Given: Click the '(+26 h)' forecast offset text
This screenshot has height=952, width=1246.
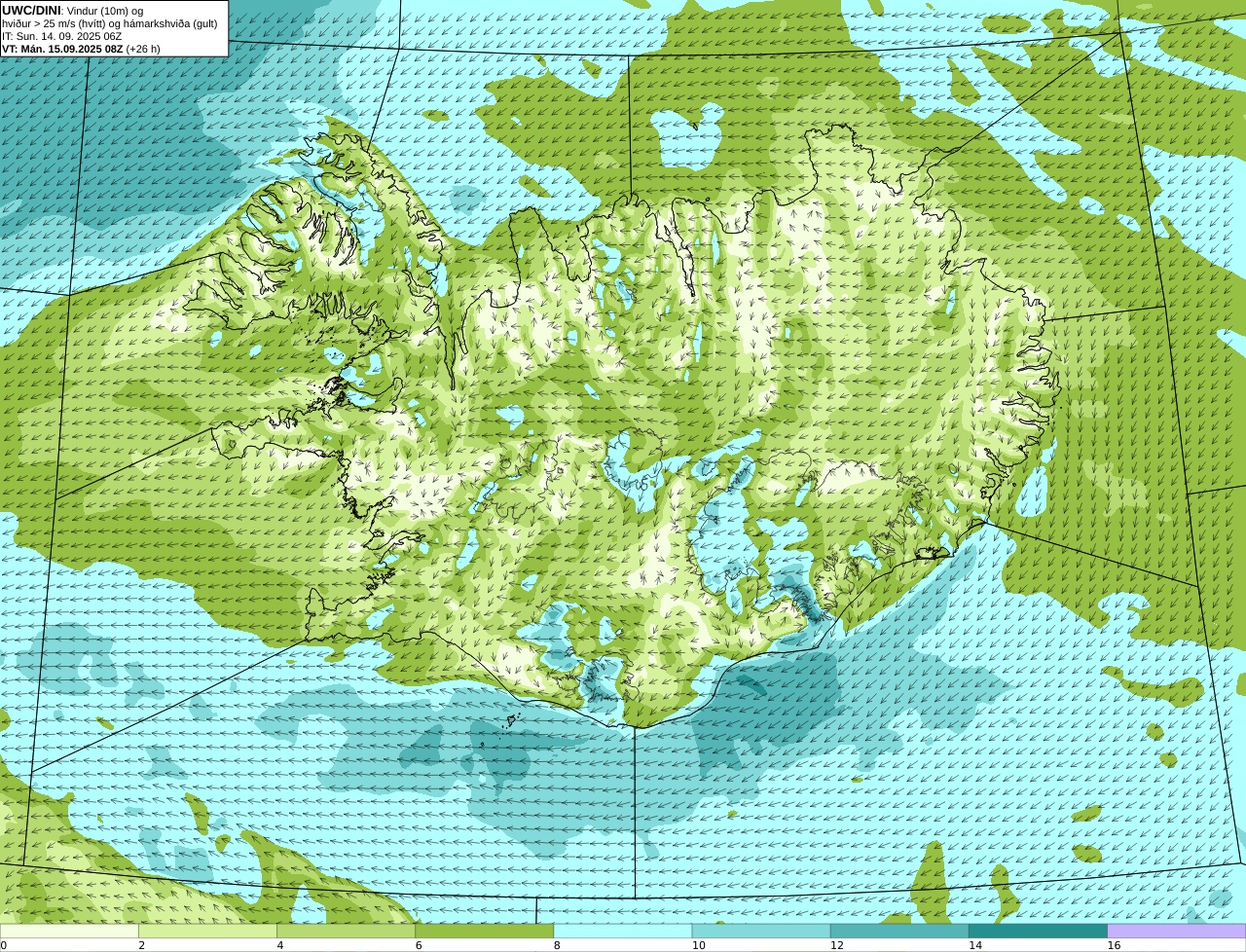Looking at the screenshot, I should click(x=143, y=49).
